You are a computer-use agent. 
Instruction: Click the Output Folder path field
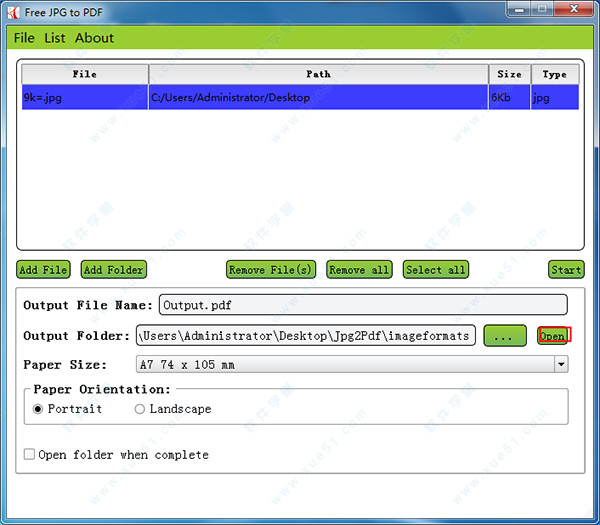(x=306, y=336)
